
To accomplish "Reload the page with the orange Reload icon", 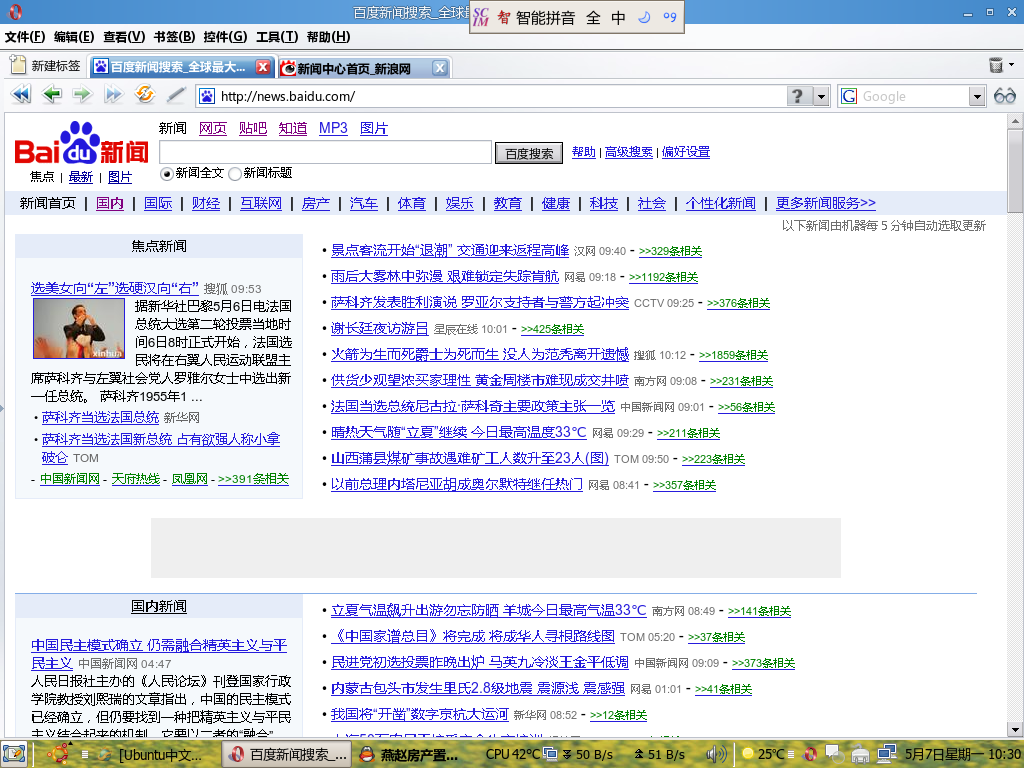I will [144, 95].
